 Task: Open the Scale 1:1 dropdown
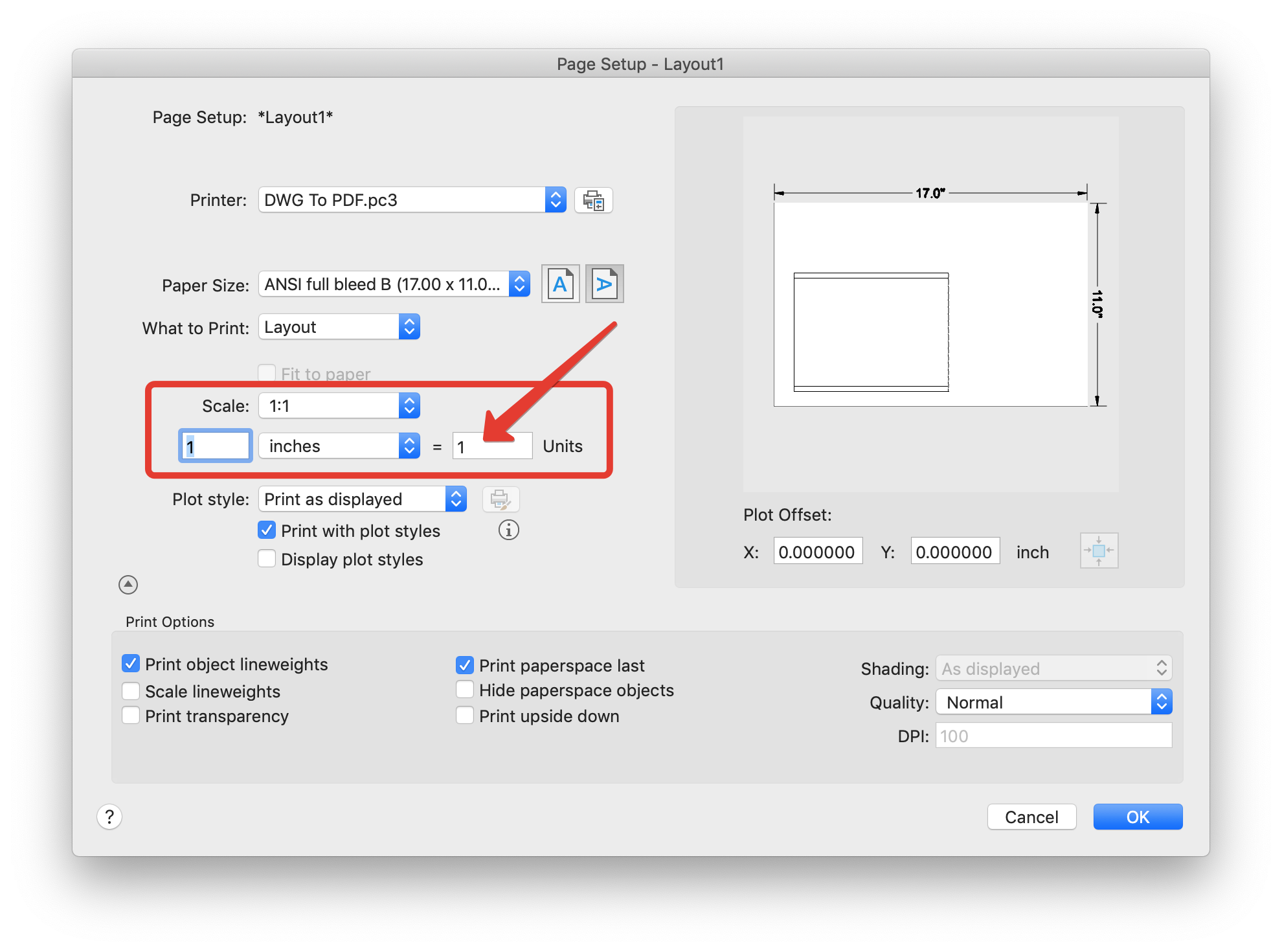coord(339,406)
